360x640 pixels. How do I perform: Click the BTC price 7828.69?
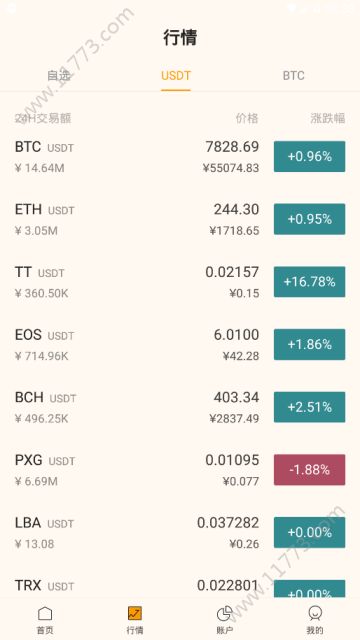(232, 147)
